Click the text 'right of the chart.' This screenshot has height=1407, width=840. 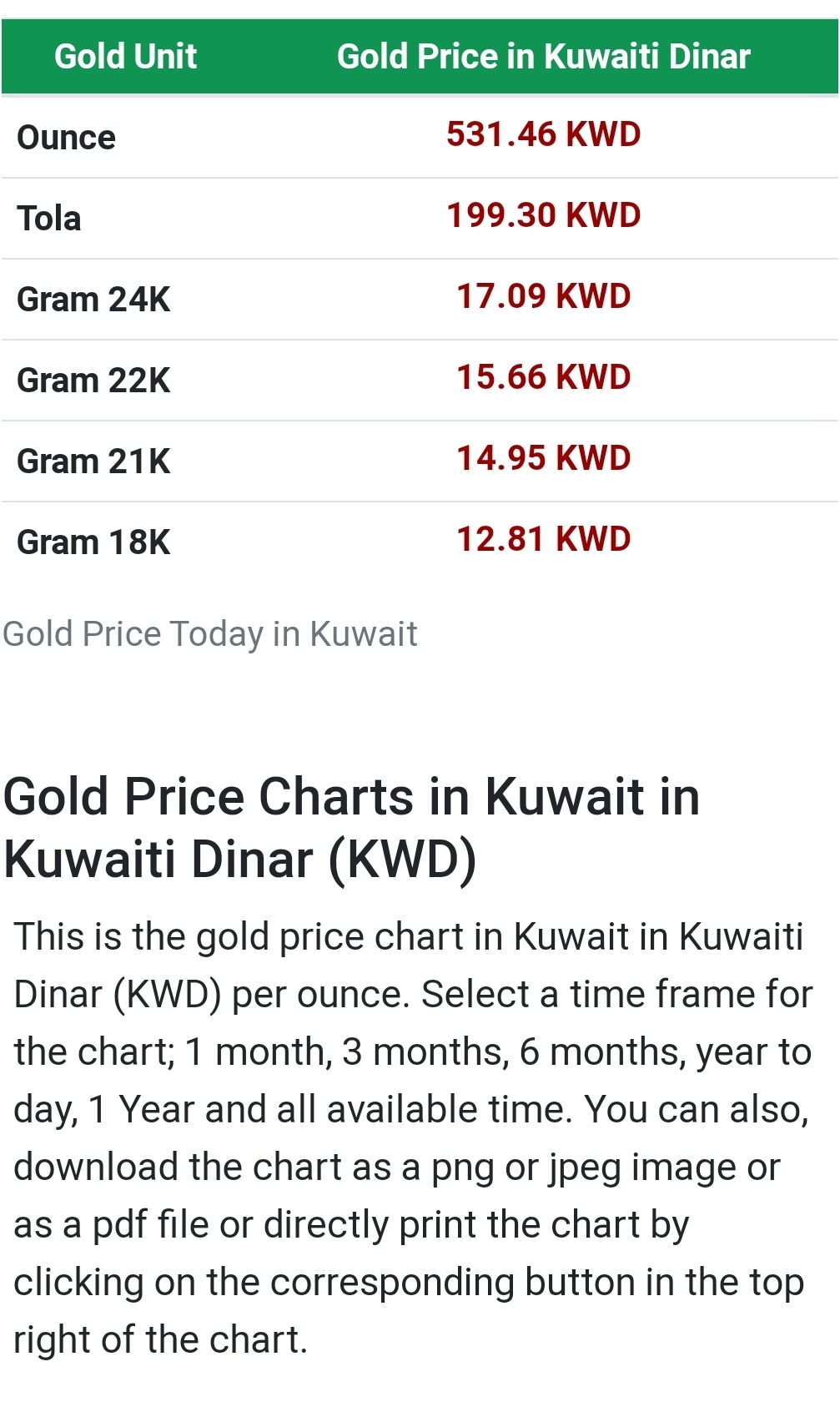[x=161, y=1339]
